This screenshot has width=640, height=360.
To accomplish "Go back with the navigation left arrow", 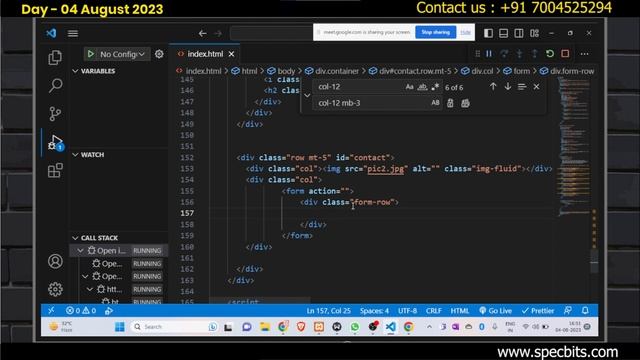I will pyautogui.click(x=202, y=33).
